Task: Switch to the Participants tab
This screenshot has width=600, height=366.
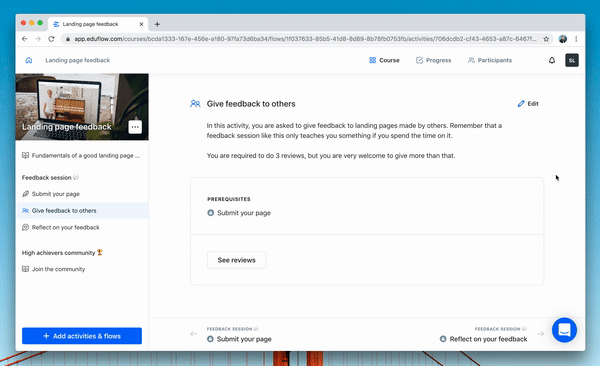Action: [x=490, y=60]
